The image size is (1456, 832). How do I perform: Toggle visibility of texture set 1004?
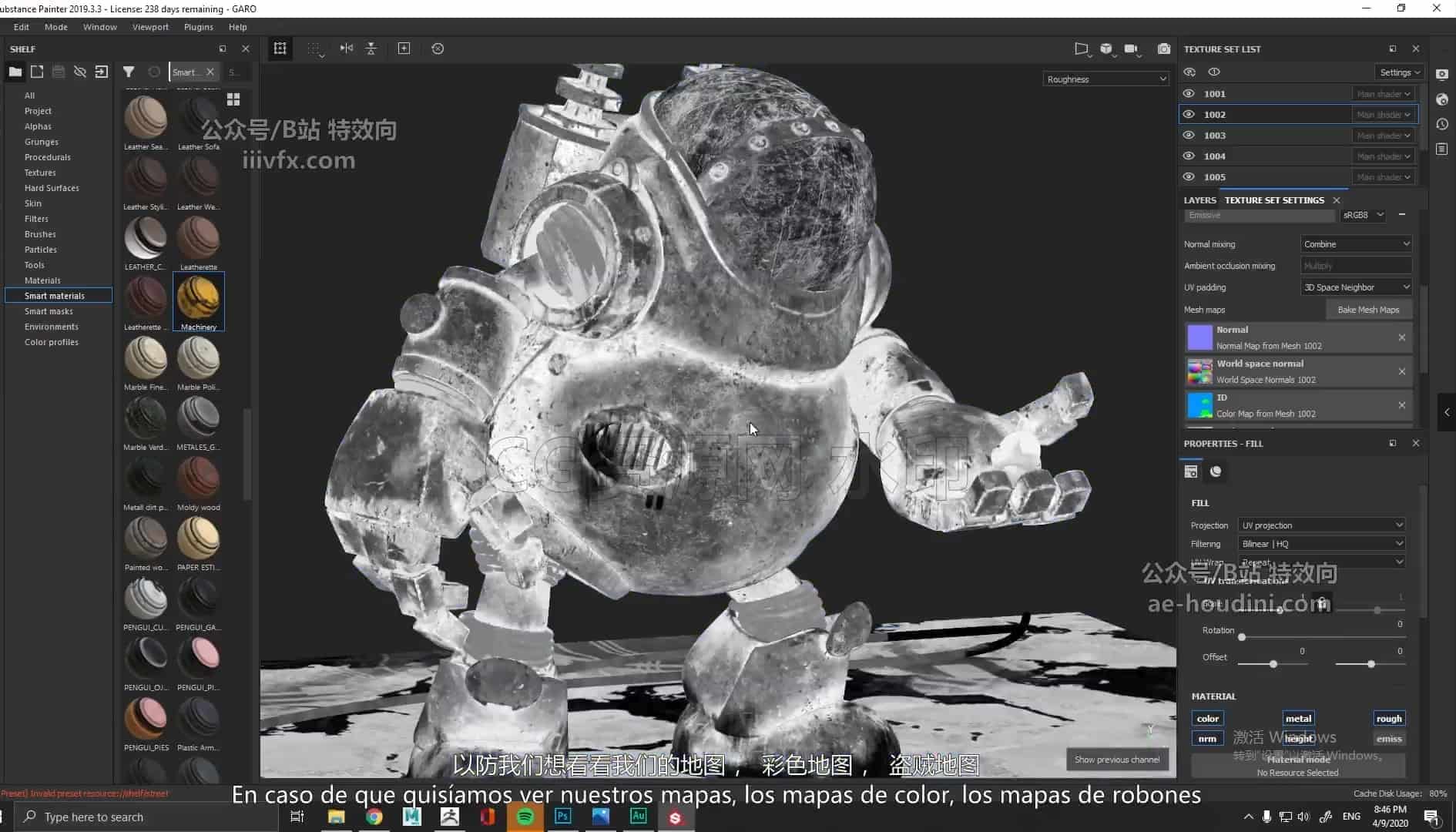(x=1189, y=156)
